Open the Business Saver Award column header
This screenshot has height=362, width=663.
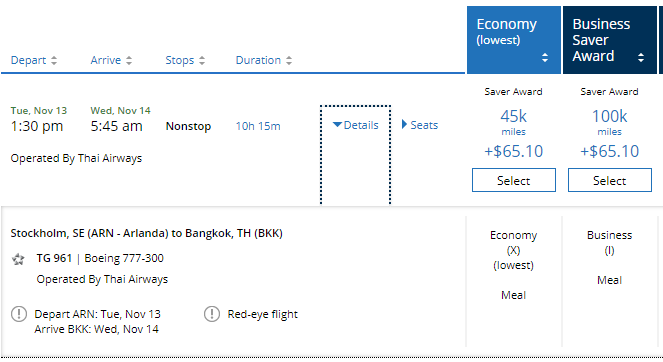(x=610, y=40)
